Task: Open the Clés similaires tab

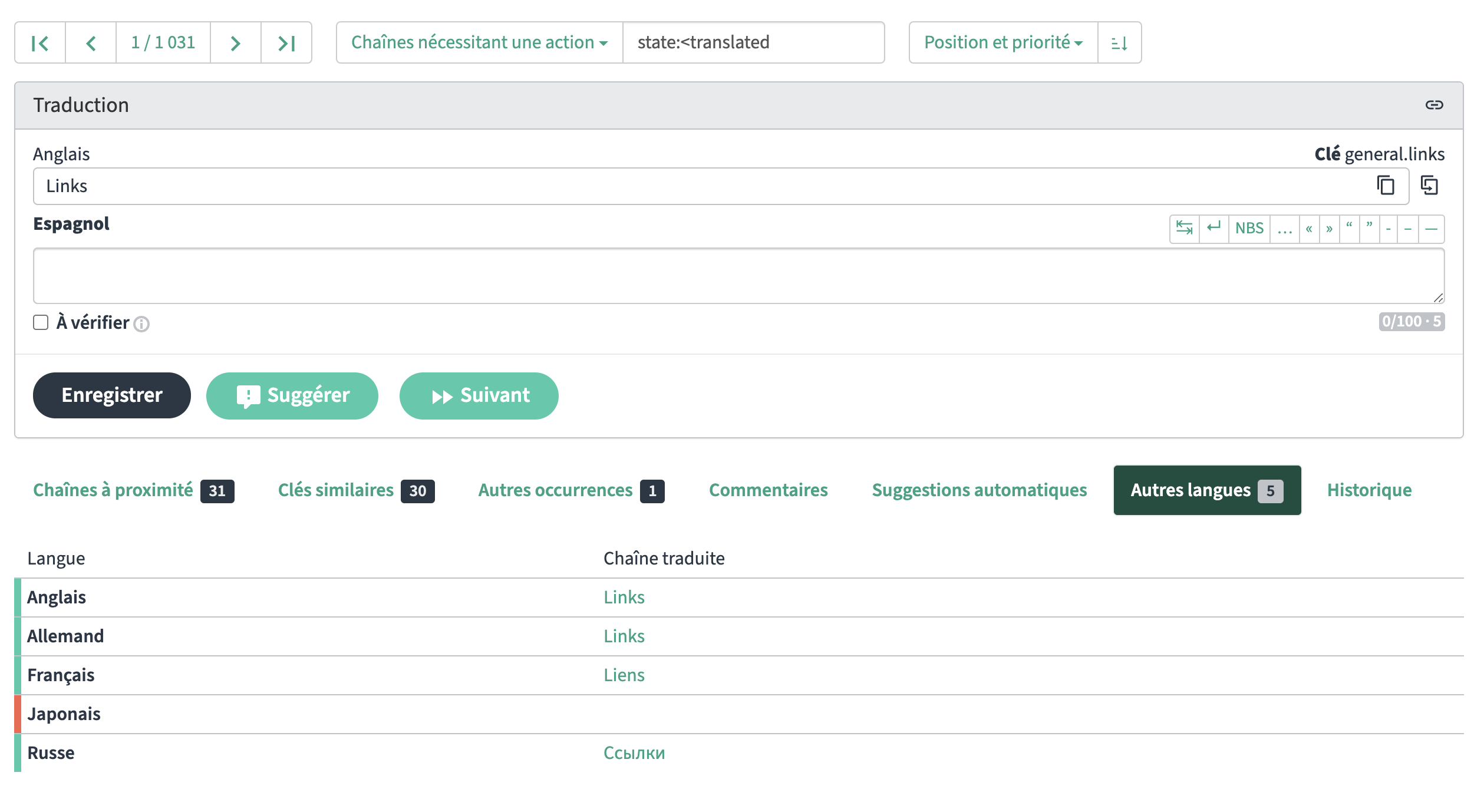Action: 357,490
